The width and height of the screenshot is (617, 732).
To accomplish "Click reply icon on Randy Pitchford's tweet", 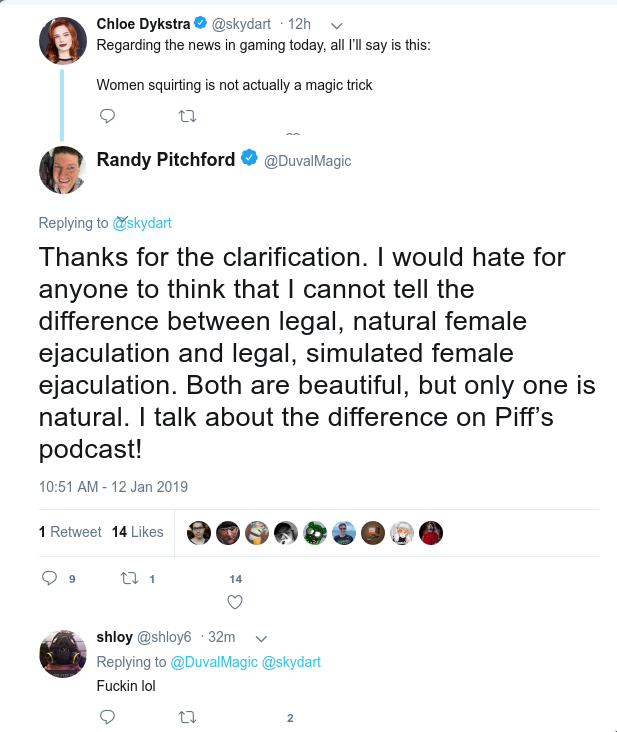I will click(49, 578).
